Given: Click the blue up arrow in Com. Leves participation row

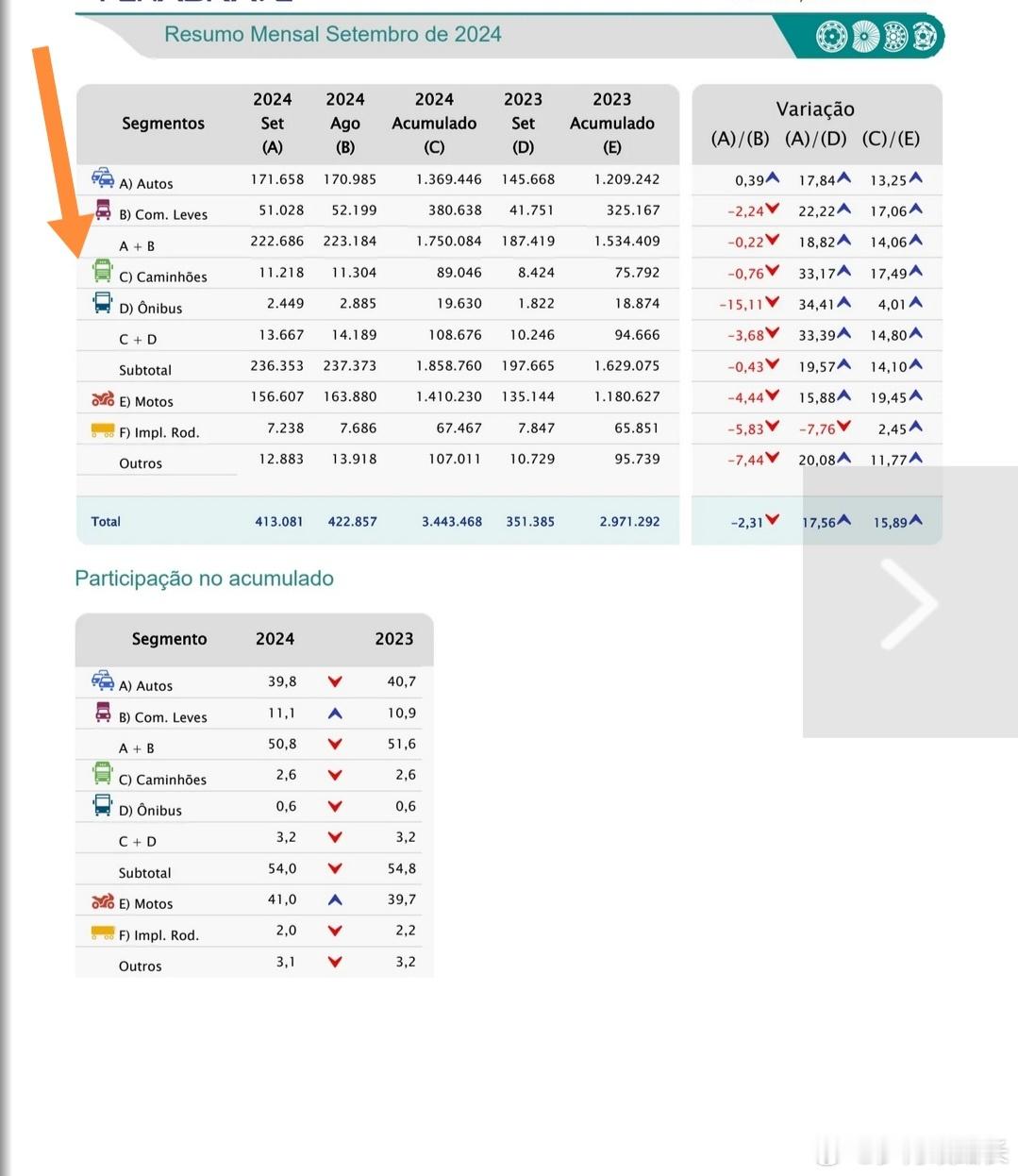Looking at the screenshot, I should [335, 714].
